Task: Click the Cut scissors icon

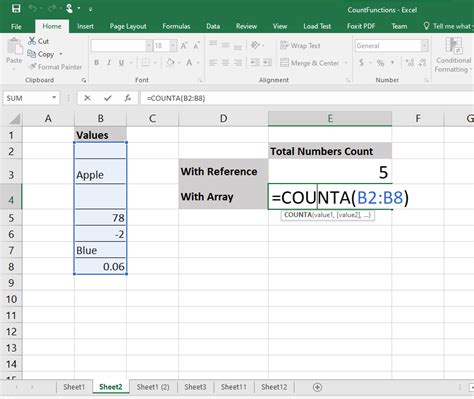Action: [32, 41]
